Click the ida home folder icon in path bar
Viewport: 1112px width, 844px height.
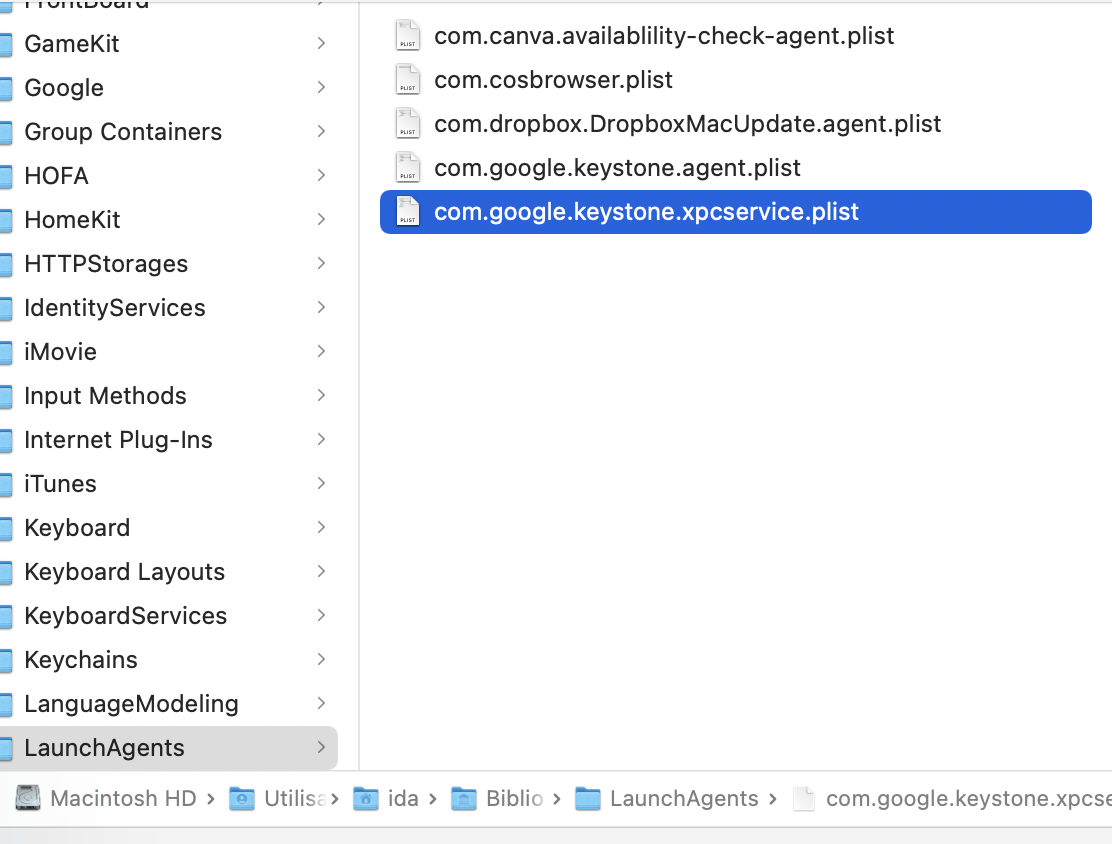click(367, 798)
